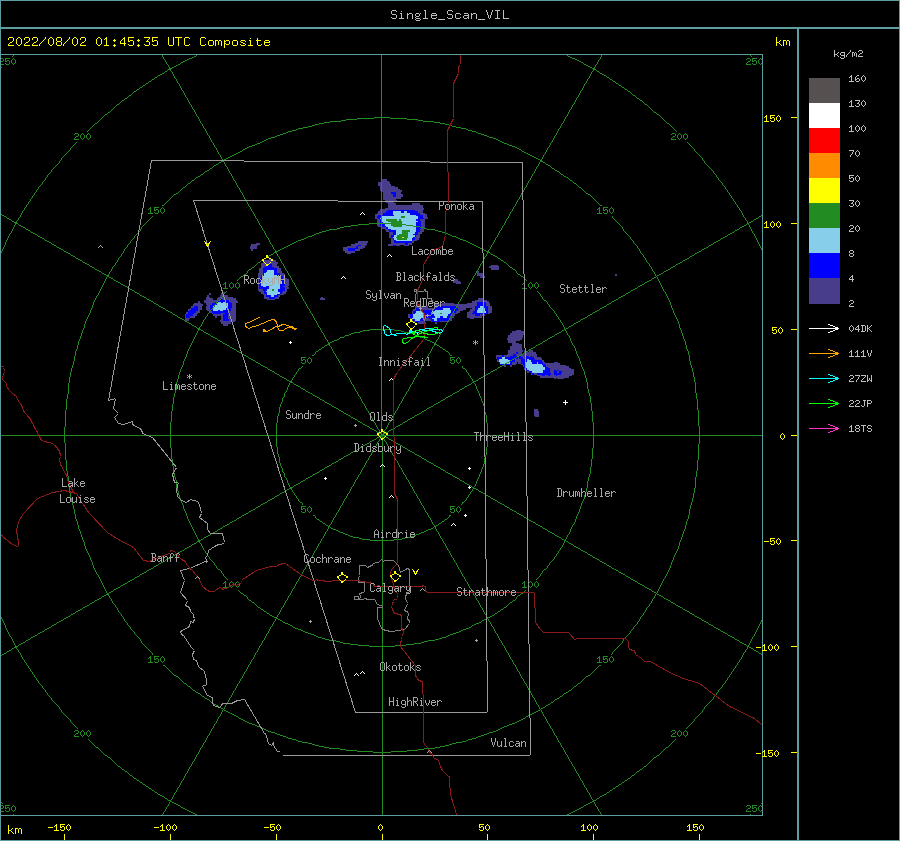This screenshot has width=900, height=841.
Task: Click the Innisfail city label
Action: (404, 362)
